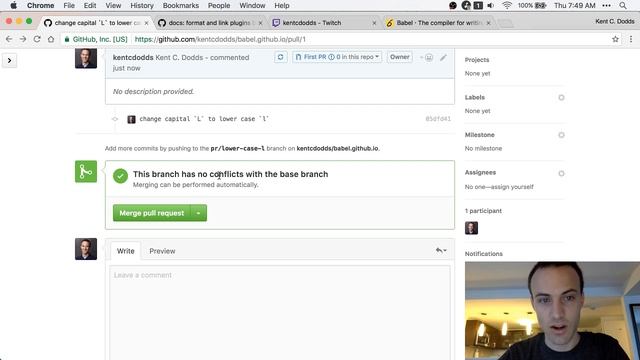Click the Owner badge
The height and width of the screenshot is (360, 640).
tap(399, 57)
